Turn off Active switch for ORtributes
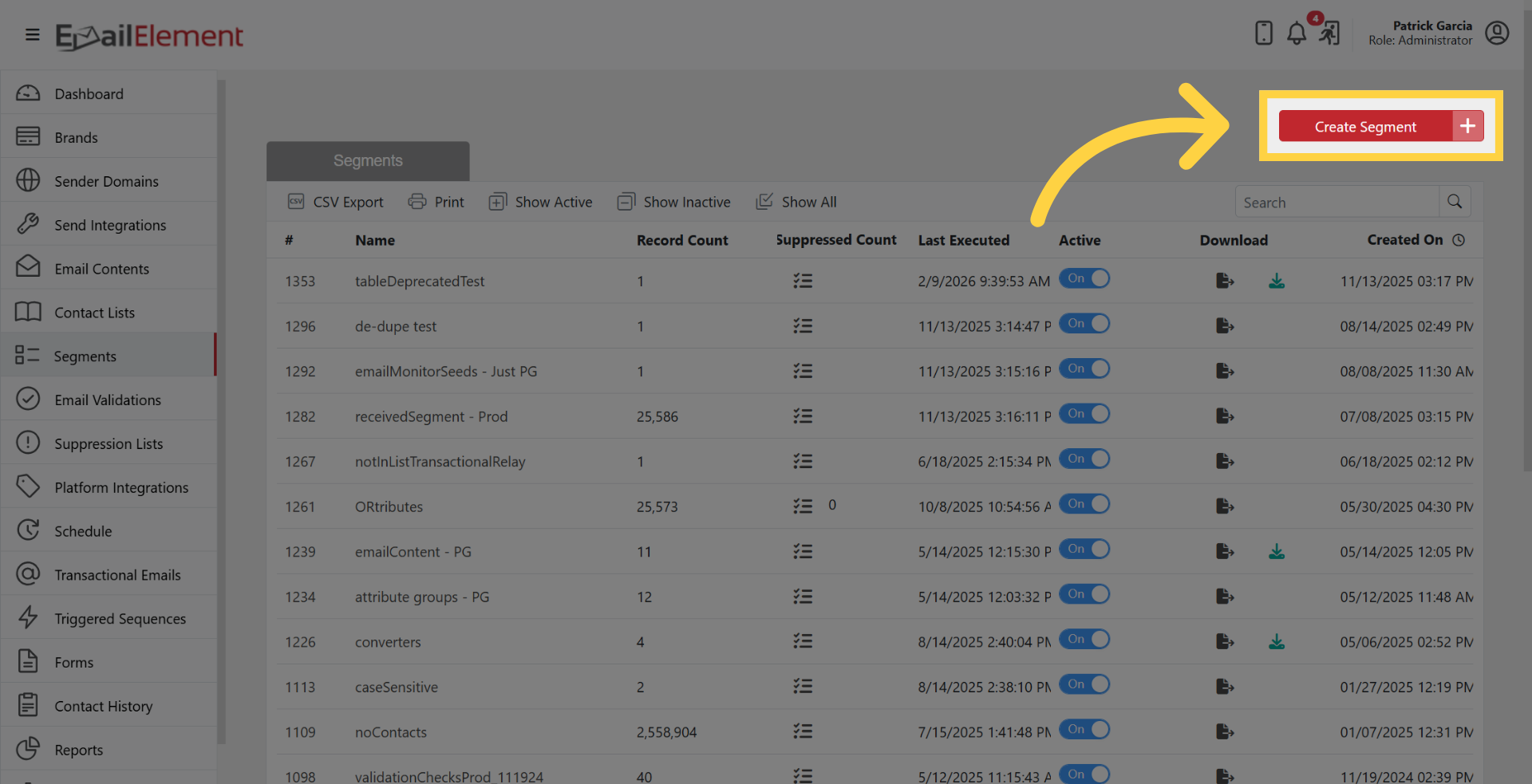Screen dimensions: 1532x784 coord(1084,504)
